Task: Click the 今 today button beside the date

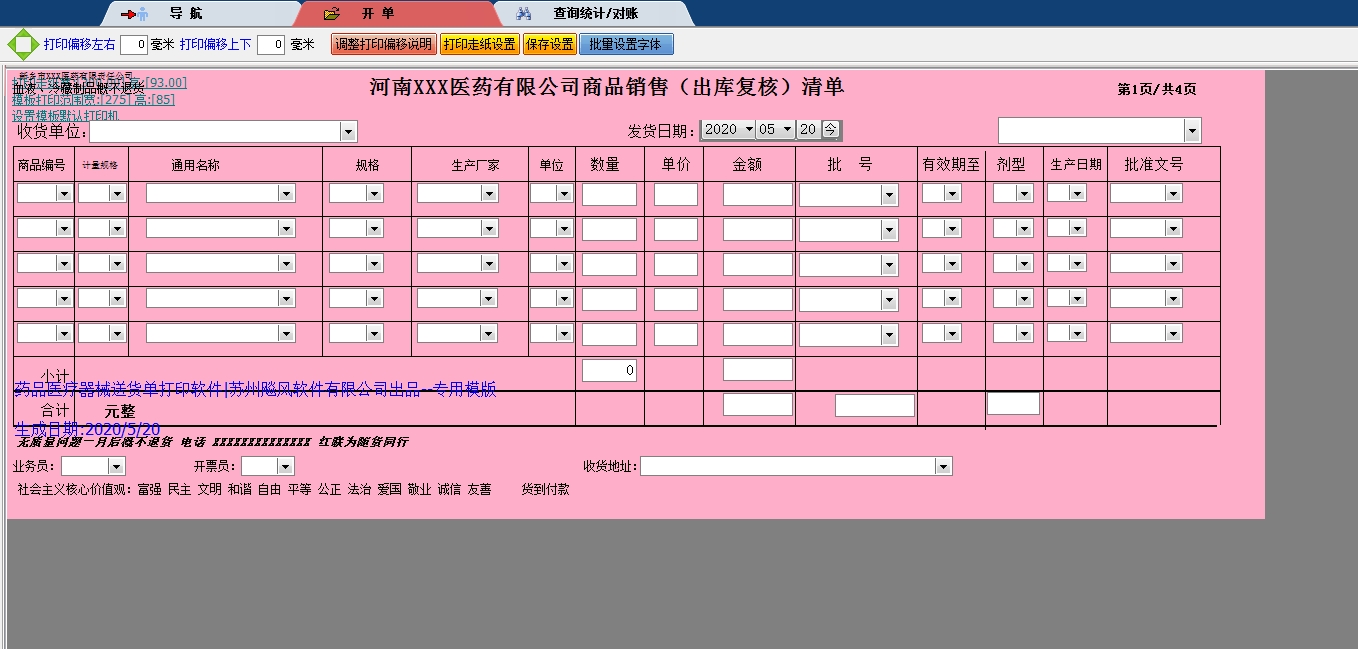Action: point(831,129)
